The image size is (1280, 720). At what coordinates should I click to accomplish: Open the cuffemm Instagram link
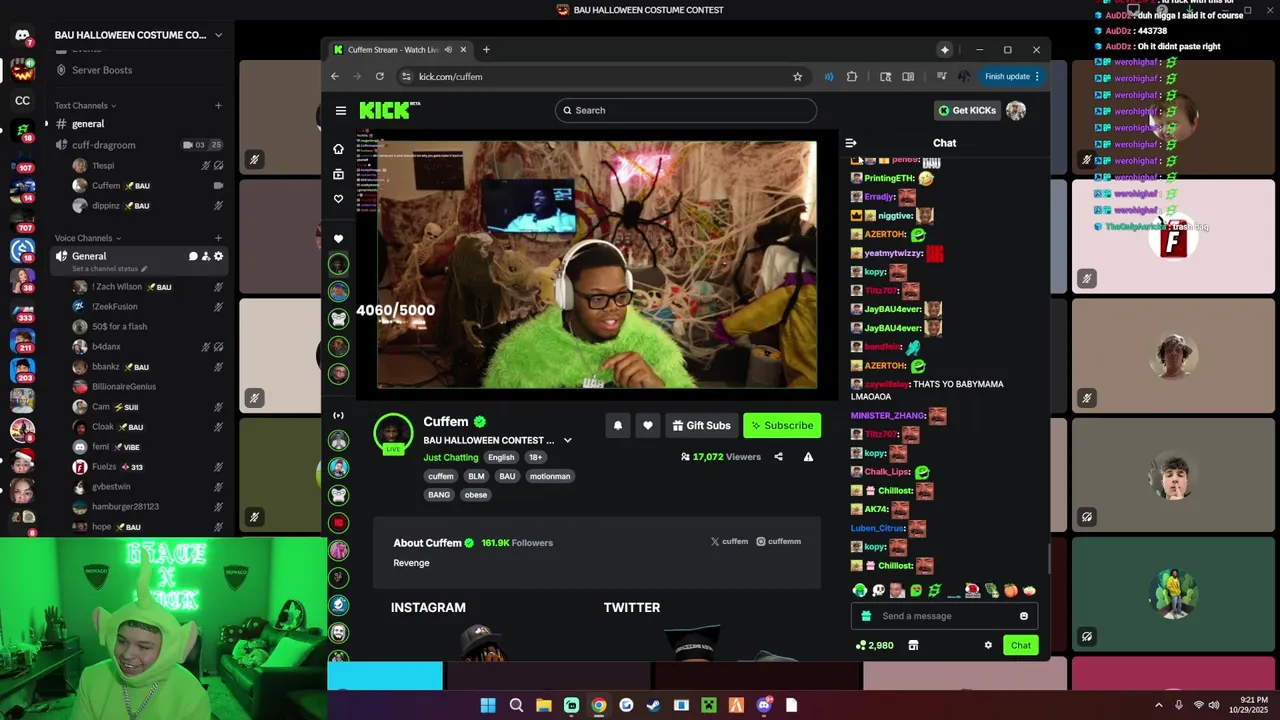(x=778, y=541)
